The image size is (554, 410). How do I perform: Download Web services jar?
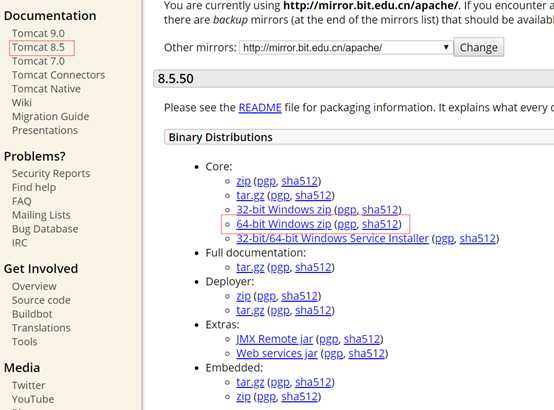[x=277, y=354]
